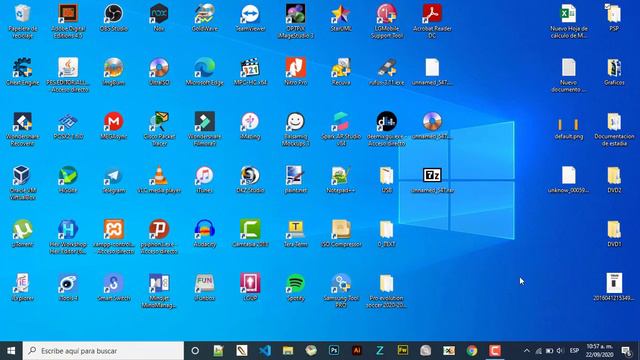640x360 pixels.
Task: Select the TeamViewer desktop shortcut
Action: click(x=250, y=18)
